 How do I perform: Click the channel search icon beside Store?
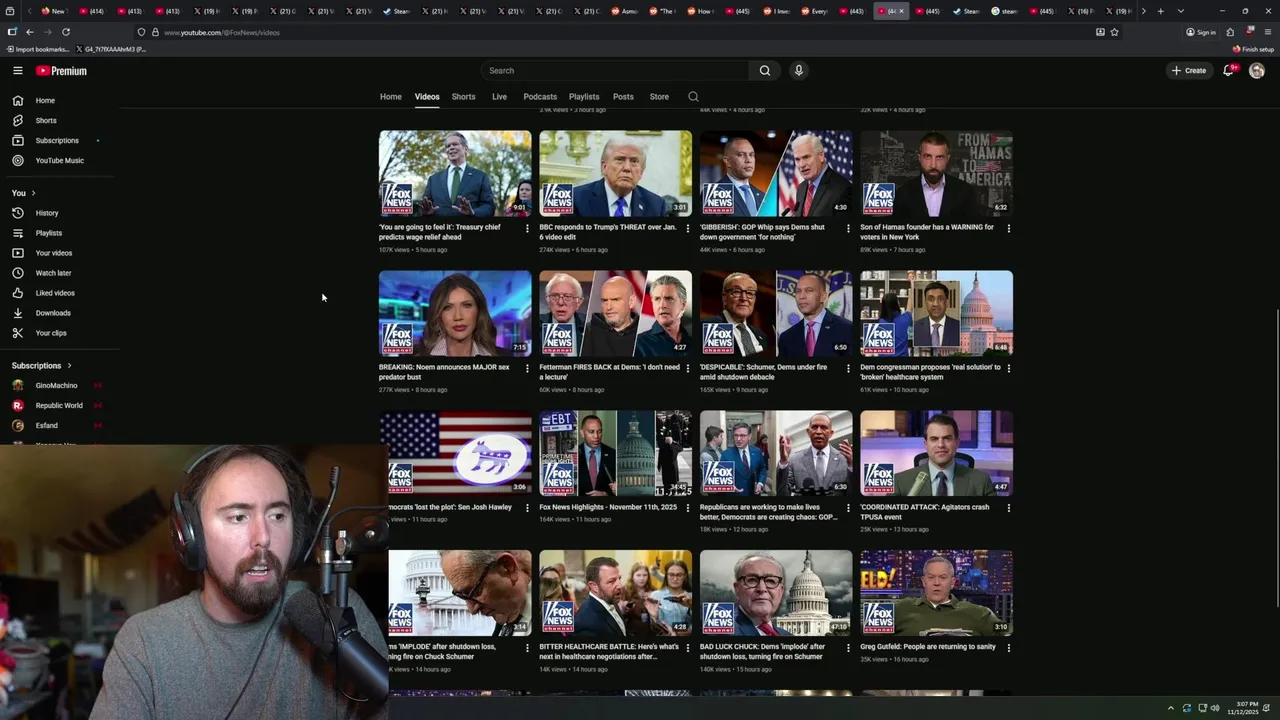(693, 97)
